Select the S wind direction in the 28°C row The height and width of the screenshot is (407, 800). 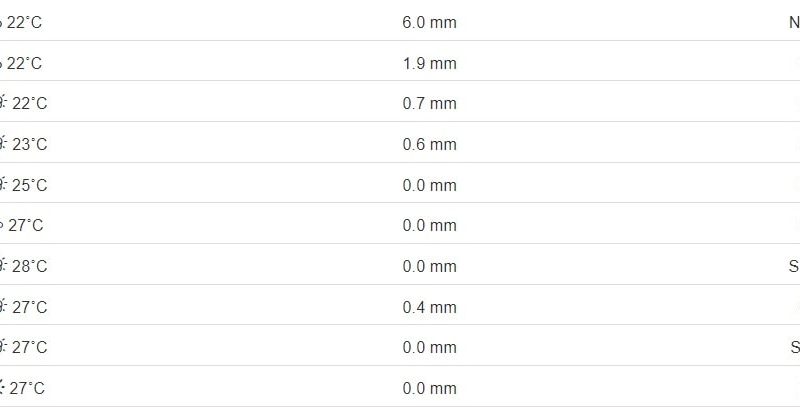(795, 266)
